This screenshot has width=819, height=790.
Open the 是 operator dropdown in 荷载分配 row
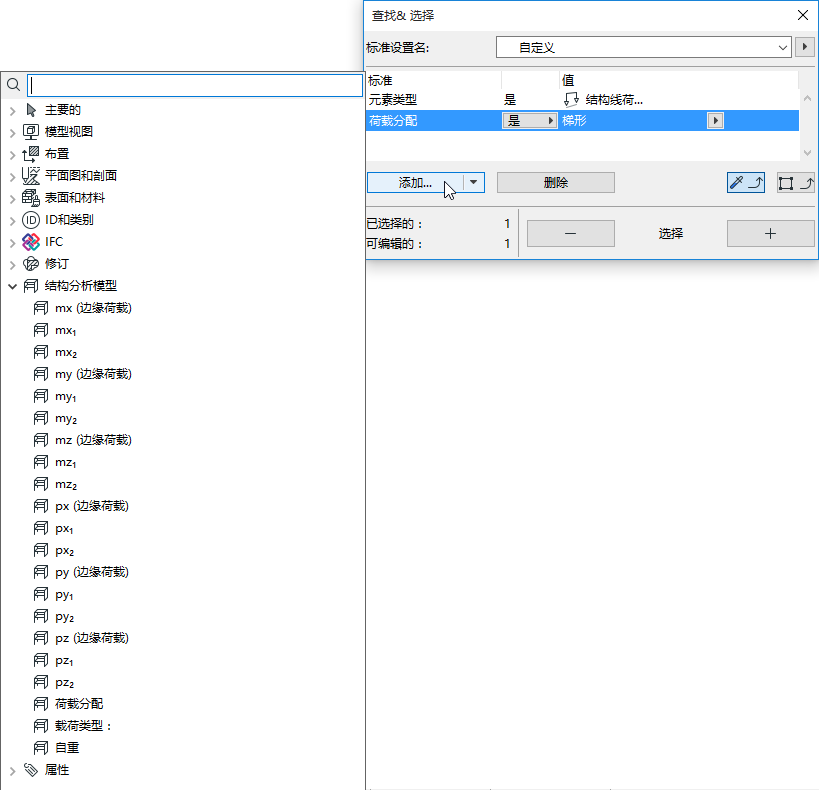[x=530, y=121]
